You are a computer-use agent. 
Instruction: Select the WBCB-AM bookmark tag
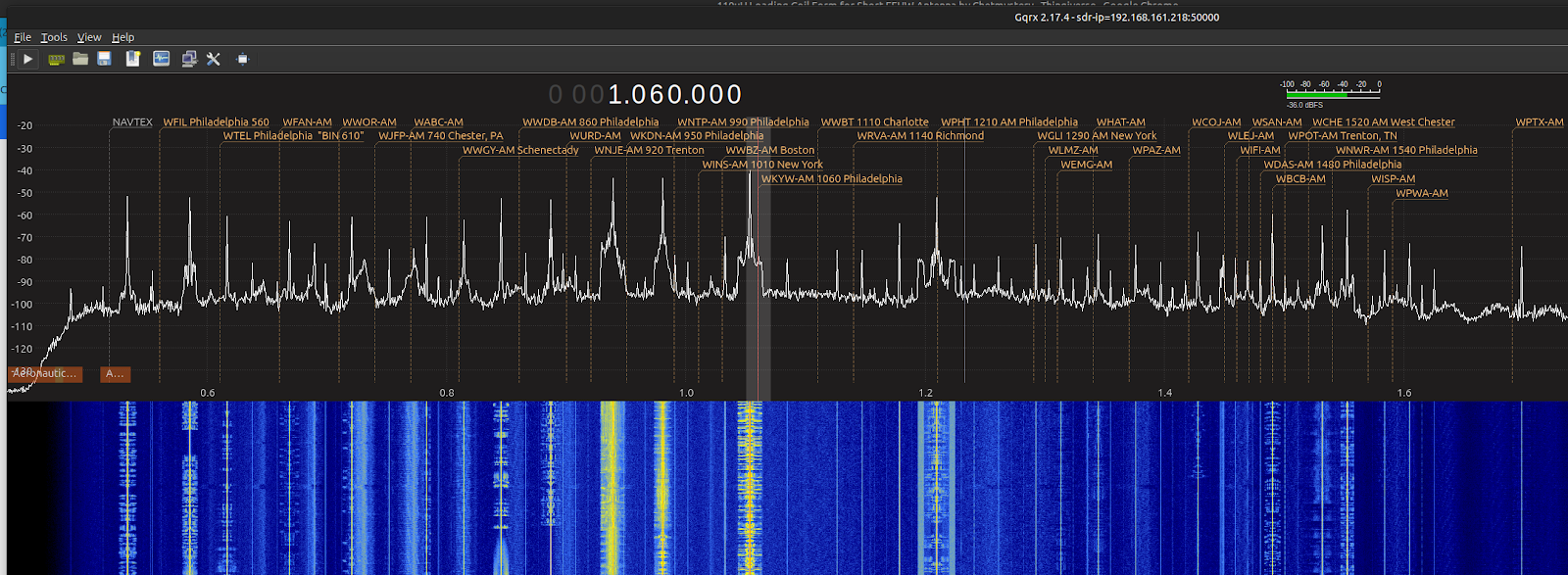point(1300,179)
